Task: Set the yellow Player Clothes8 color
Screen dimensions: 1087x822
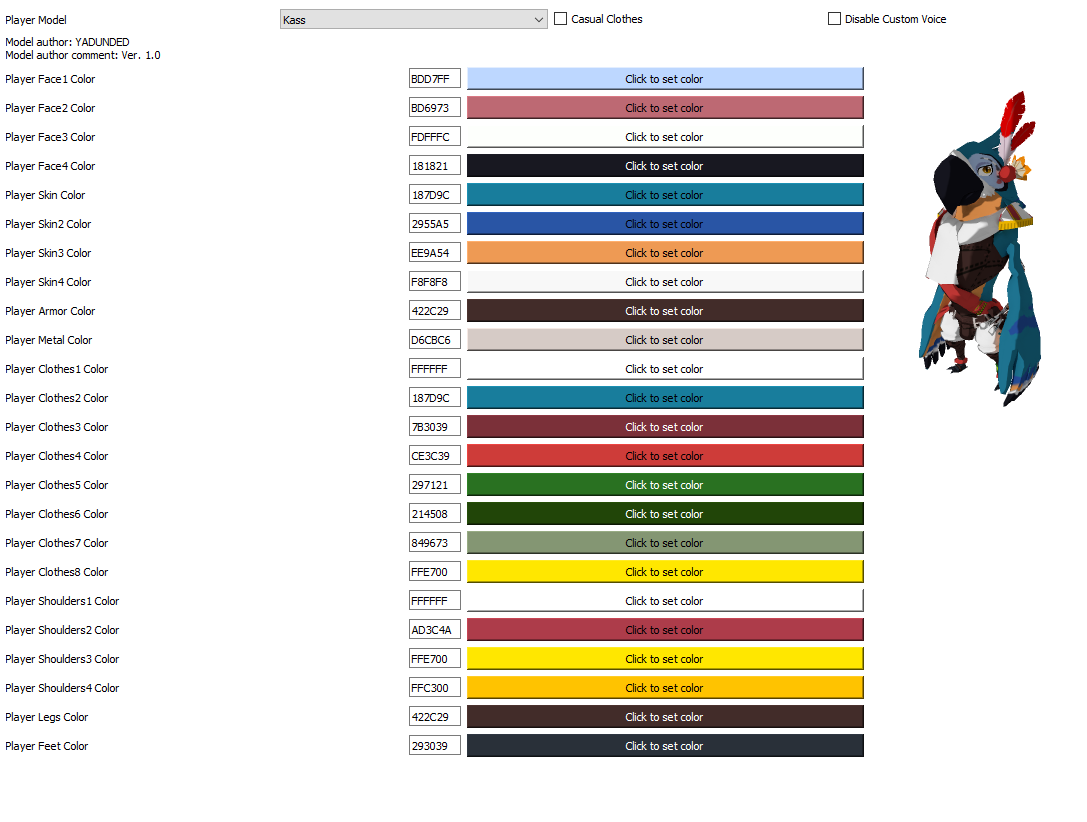Action: point(665,572)
